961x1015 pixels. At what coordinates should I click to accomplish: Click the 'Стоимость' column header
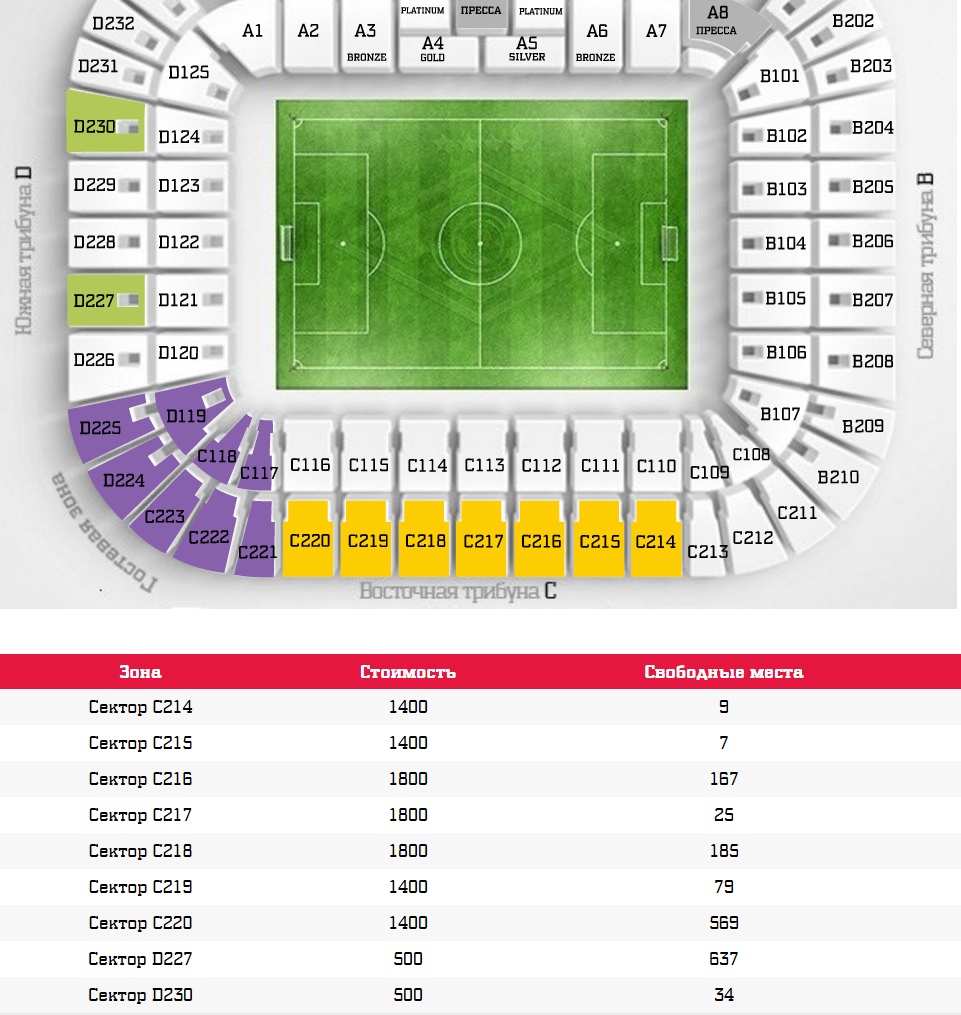click(x=408, y=672)
